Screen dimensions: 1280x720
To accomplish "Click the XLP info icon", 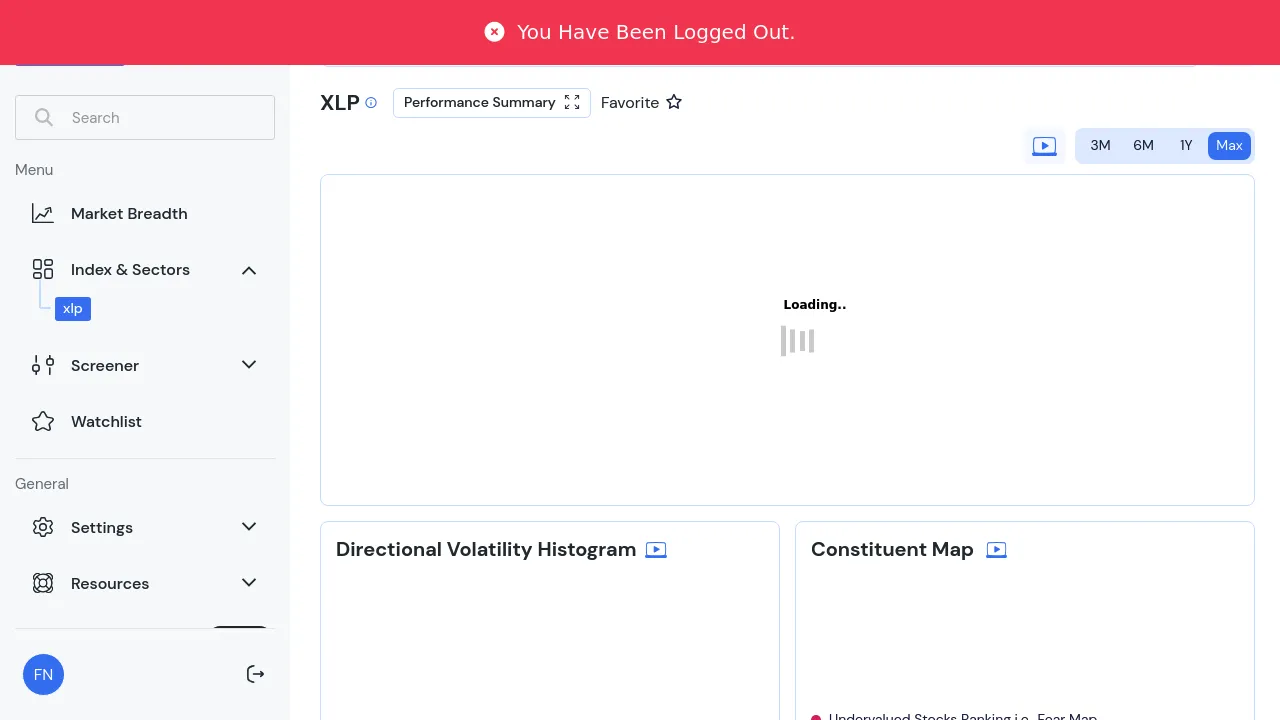I will [x=371, y=103].
